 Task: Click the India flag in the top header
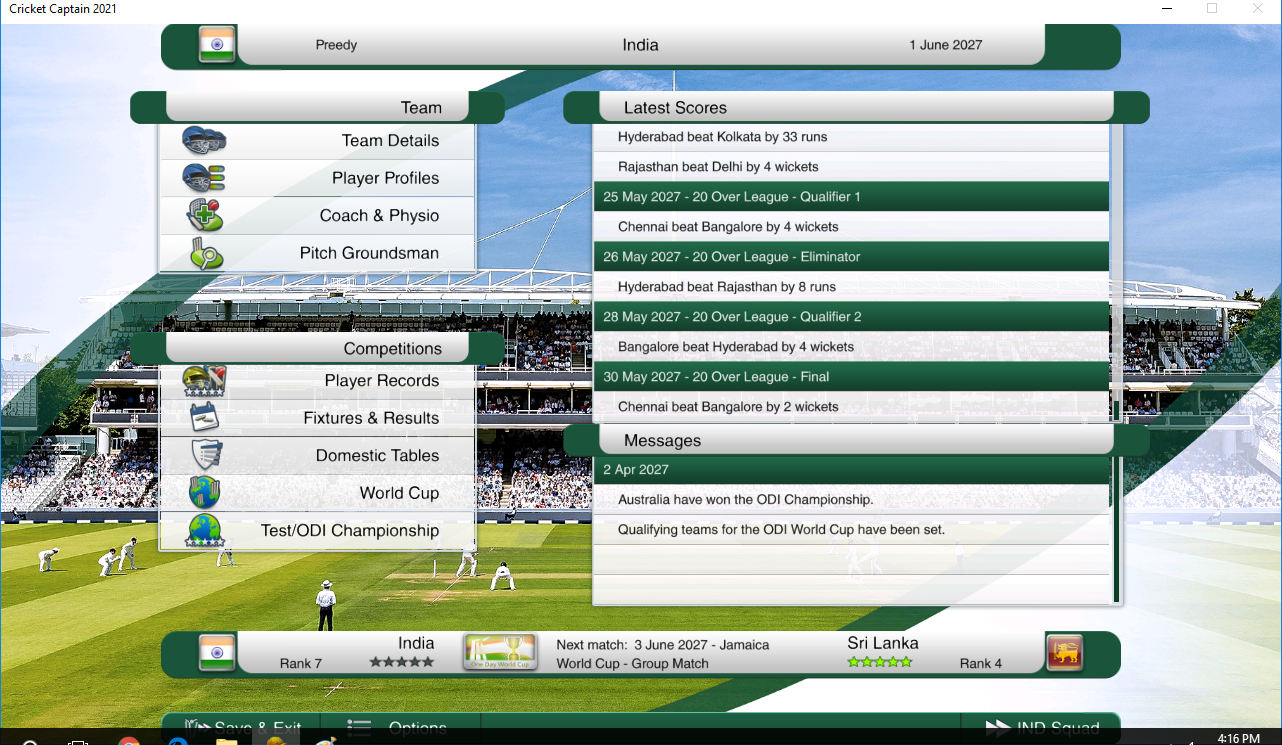217,45
